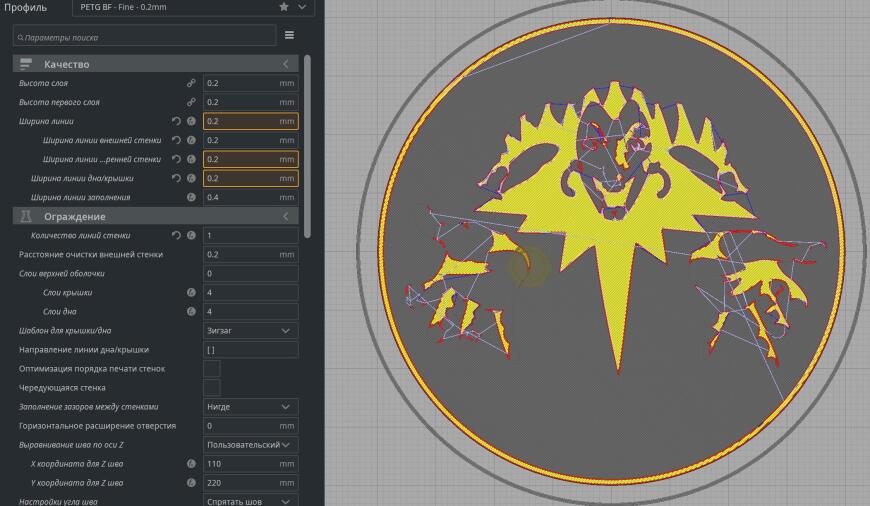The image size is (870, 506).
Task: Edit the Ширина линии value field
Action: tap(250, 121)
